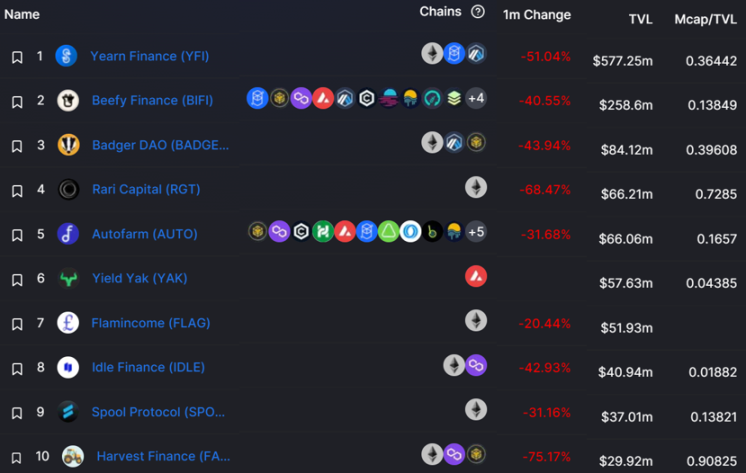Click Polygon chain icon in Idle Finance row
The width and height of the screenshot is (746, 473).
coord(476,365)
